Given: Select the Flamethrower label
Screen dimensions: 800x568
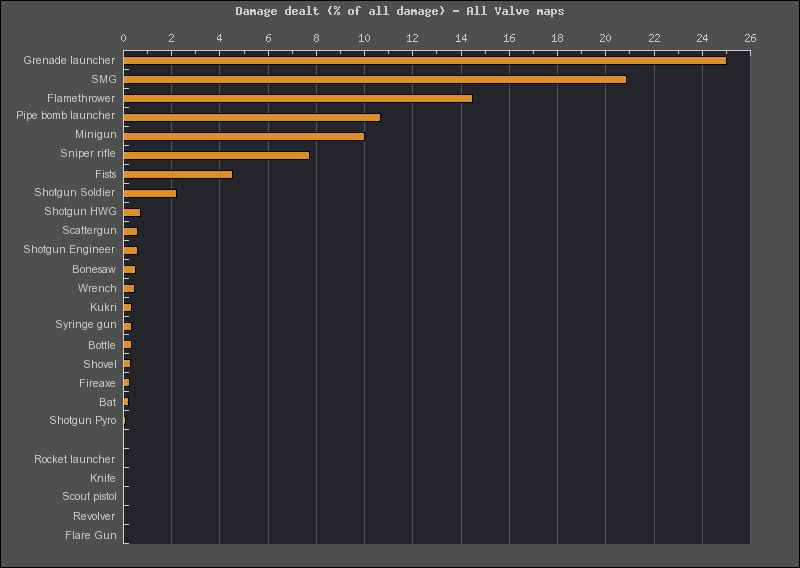Looking at the screenshot, I should point(81,98).
